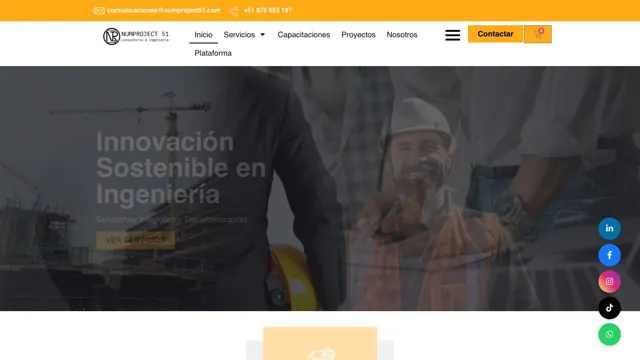Click the email envelope icon in top bar
The width and height of the screenshot is (640, 360).
(x=99, y=11)
